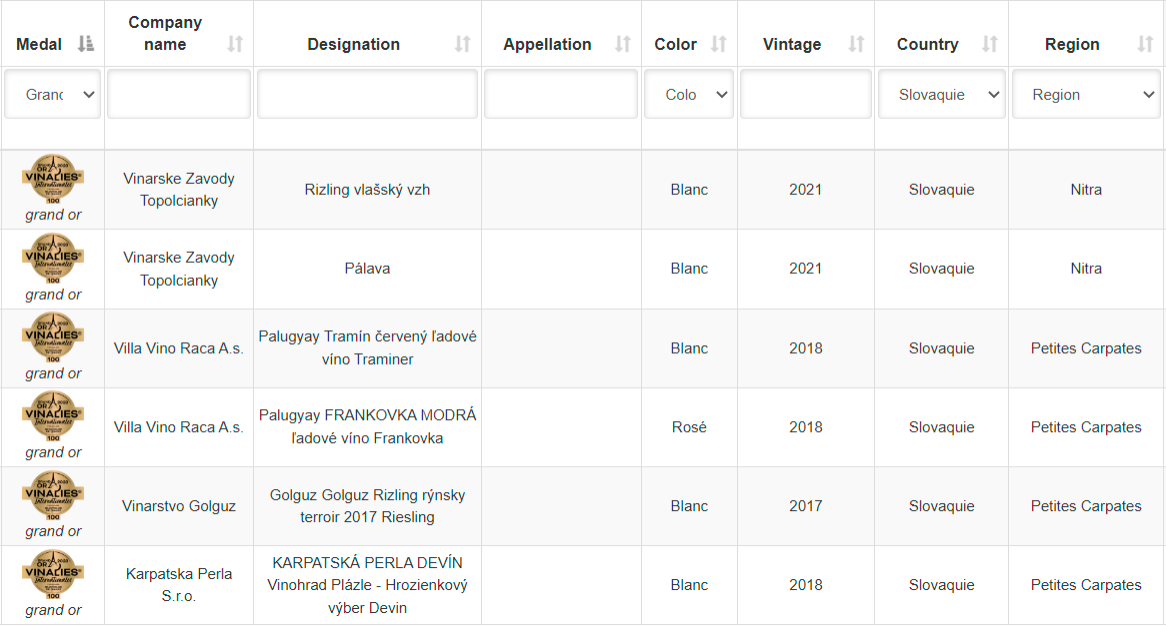Viewport: 1166px width, 627px height.
Task: Select 'Rizling vlašský vzh' designation cell
Action: coord(367,190)
